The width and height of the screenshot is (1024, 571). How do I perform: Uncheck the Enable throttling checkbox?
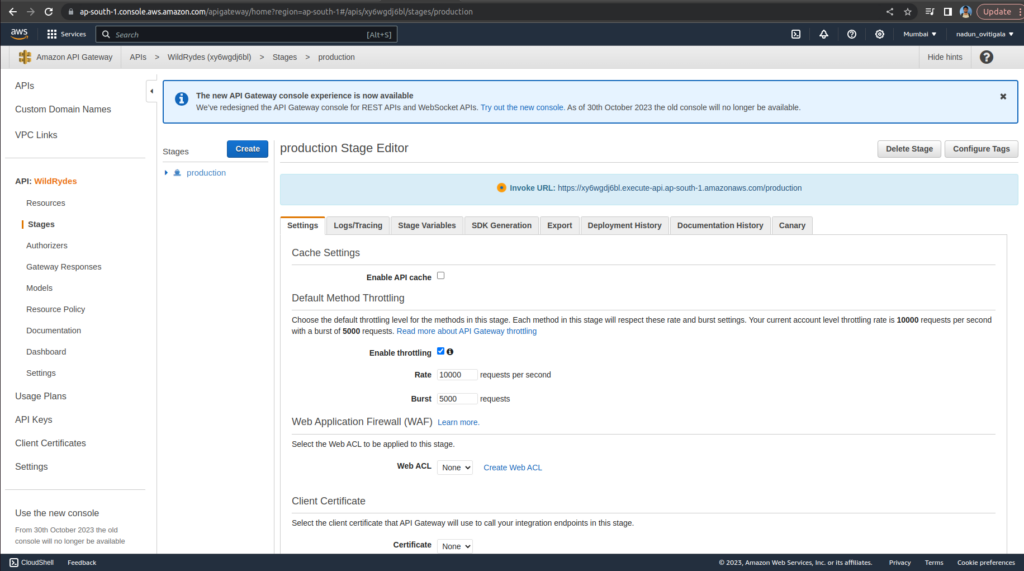pos(441,351)
